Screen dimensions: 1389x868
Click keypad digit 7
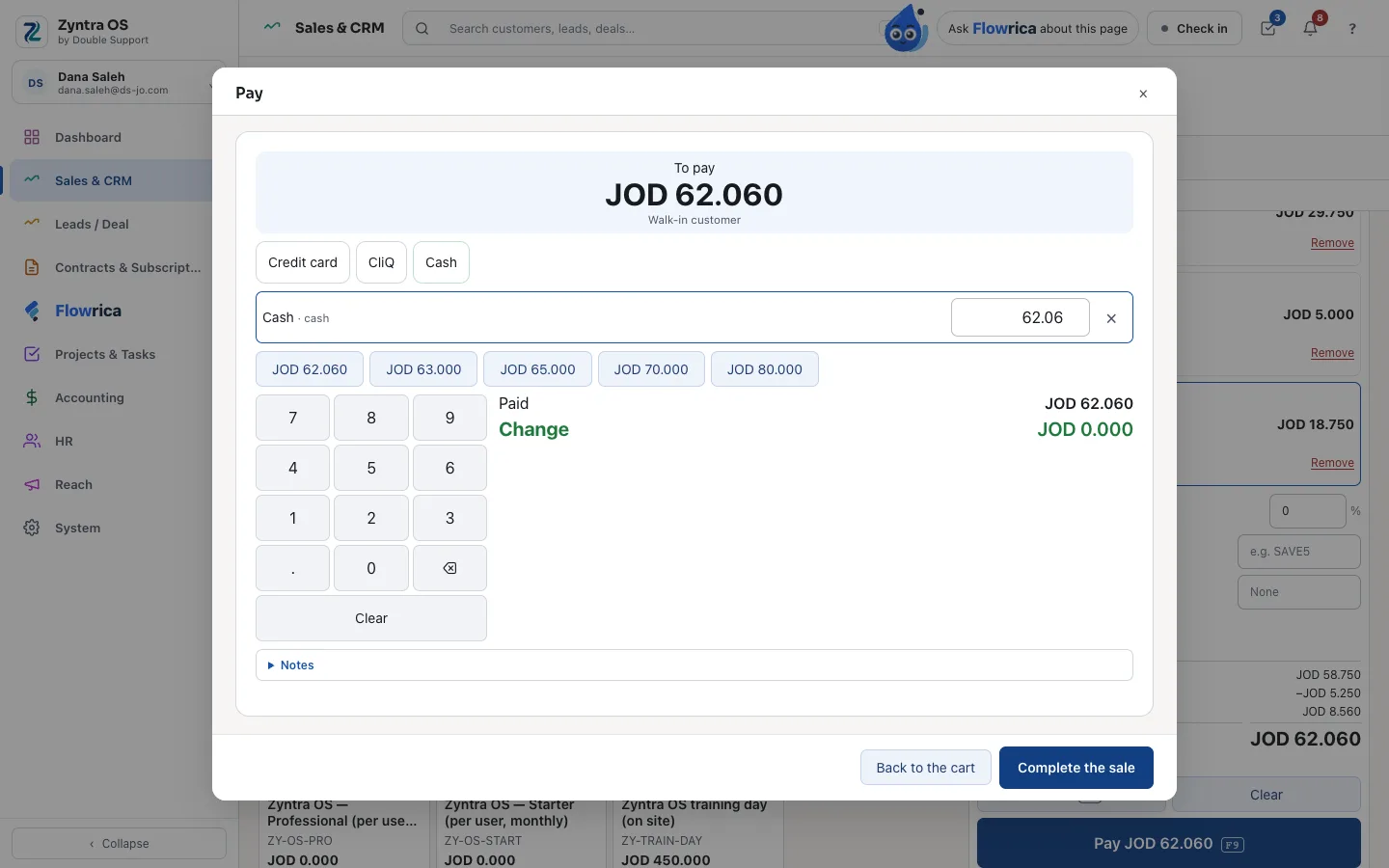(x=292, y=418)
